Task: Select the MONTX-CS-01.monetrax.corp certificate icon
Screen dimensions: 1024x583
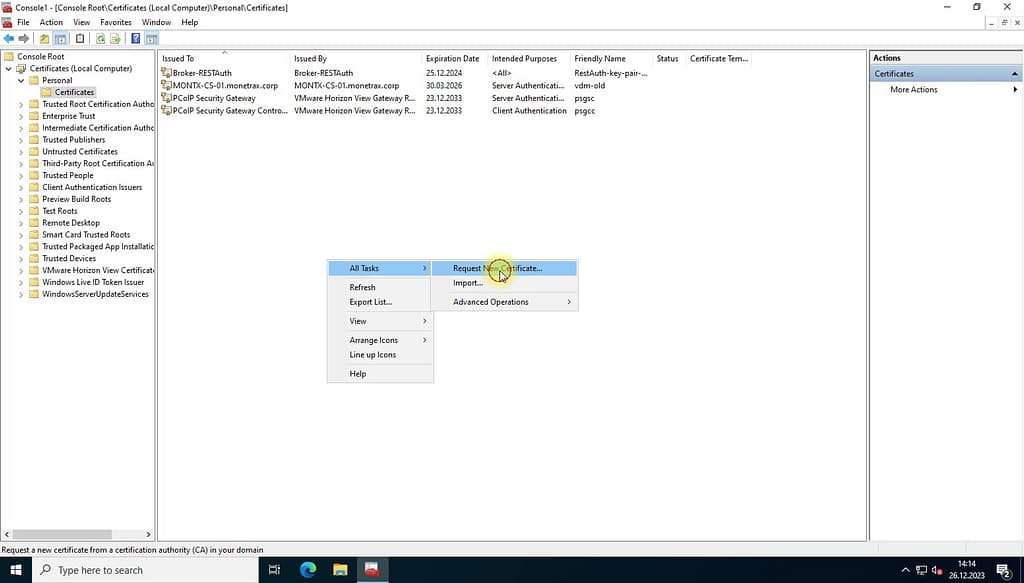Action: coord(166,86)
